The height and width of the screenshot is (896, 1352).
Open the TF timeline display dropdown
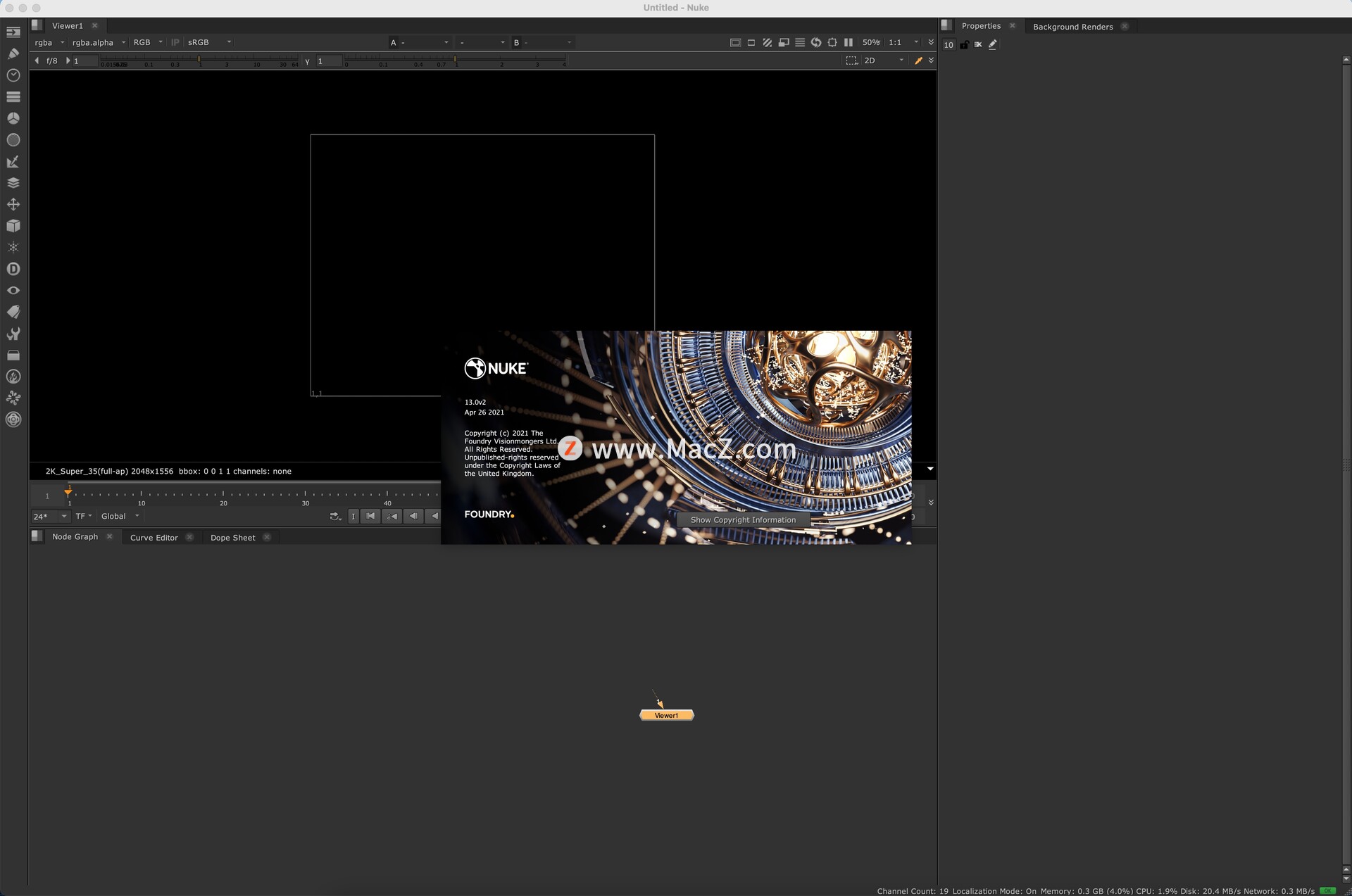pos(84,517)
